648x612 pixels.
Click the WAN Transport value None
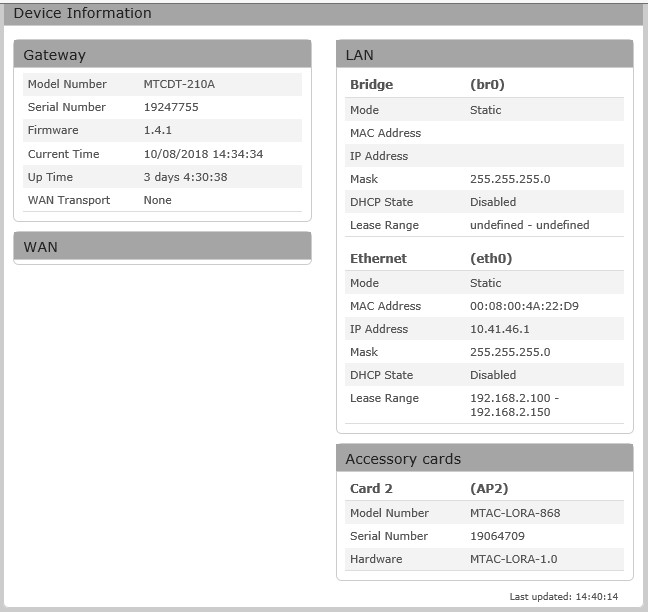[157, 200]
